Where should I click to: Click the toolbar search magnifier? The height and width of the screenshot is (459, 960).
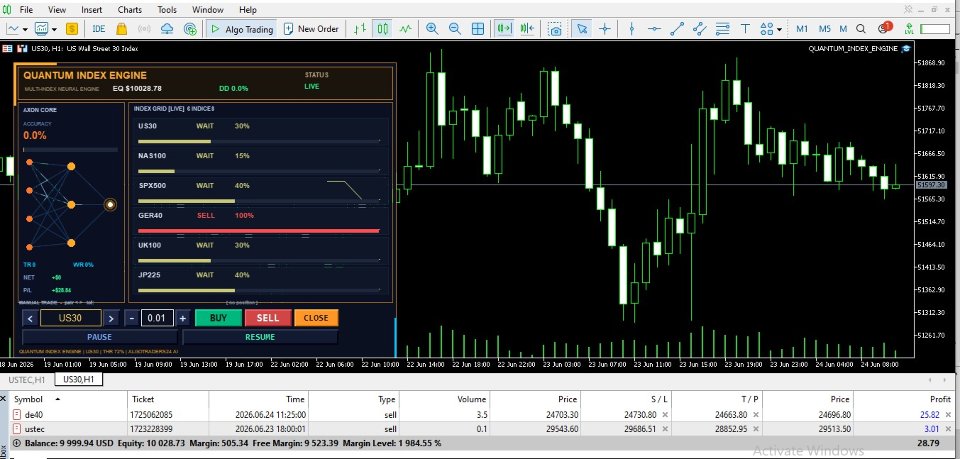click(x=861, y=28)
